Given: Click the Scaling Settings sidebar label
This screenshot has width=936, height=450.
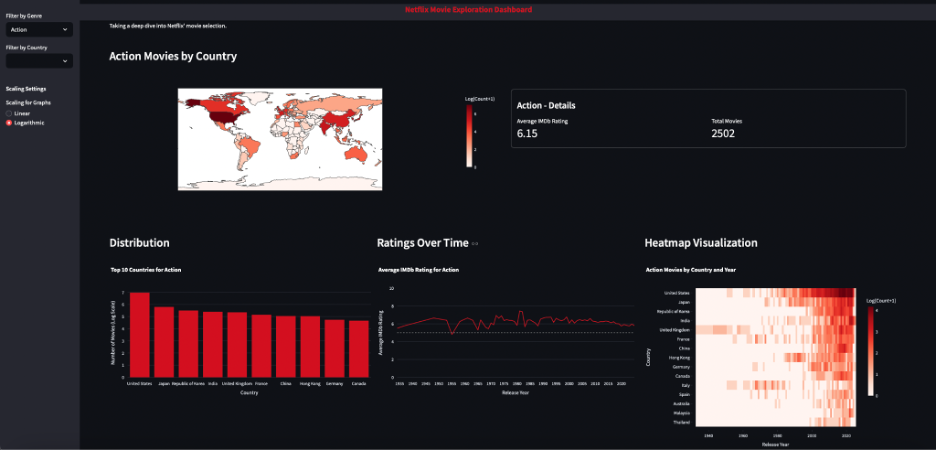Looking at the screenshot, I should [26, 89].
